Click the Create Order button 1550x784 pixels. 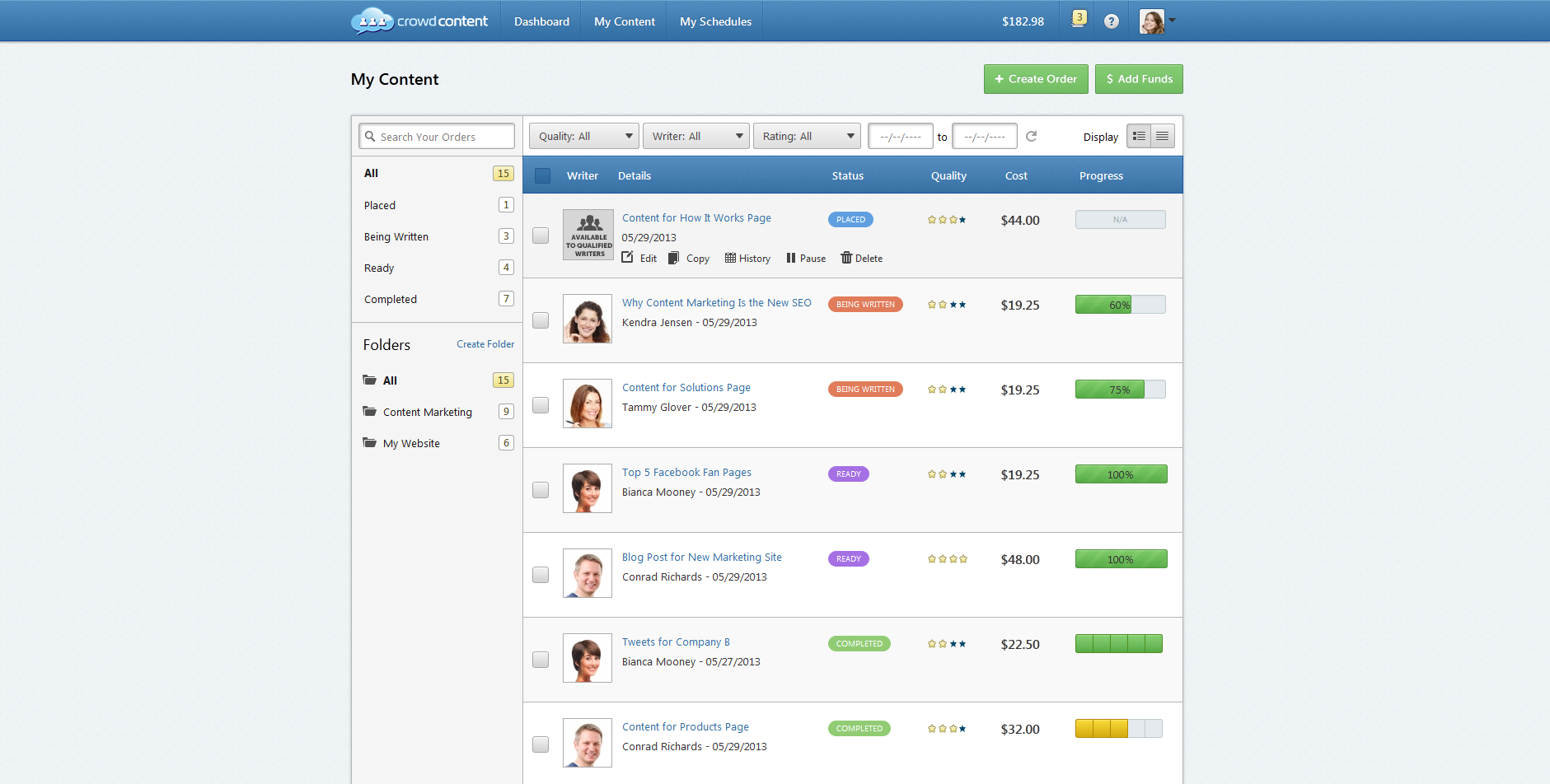(x=1035, y=79)
